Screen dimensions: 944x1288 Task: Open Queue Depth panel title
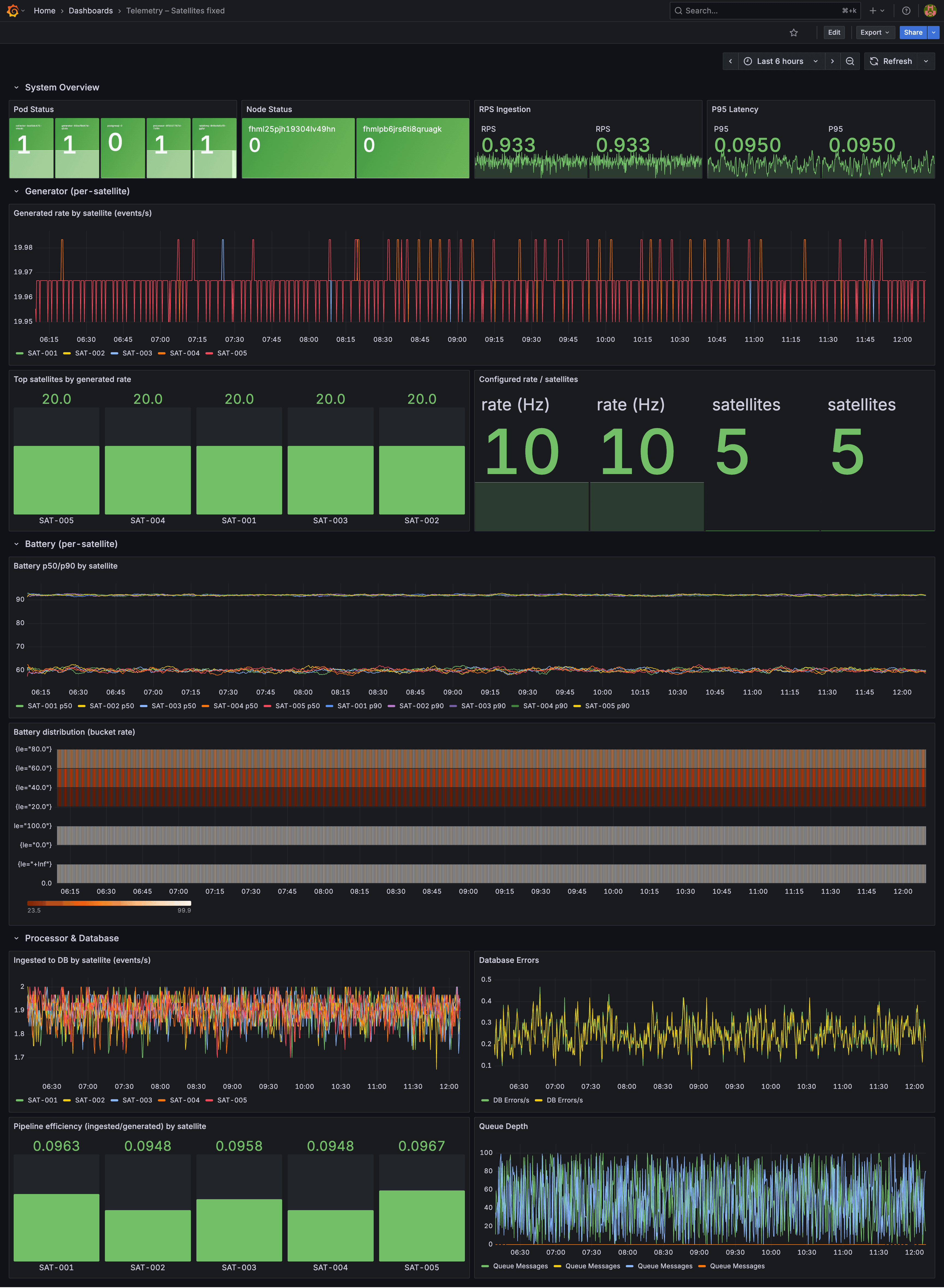point(503,1126)
